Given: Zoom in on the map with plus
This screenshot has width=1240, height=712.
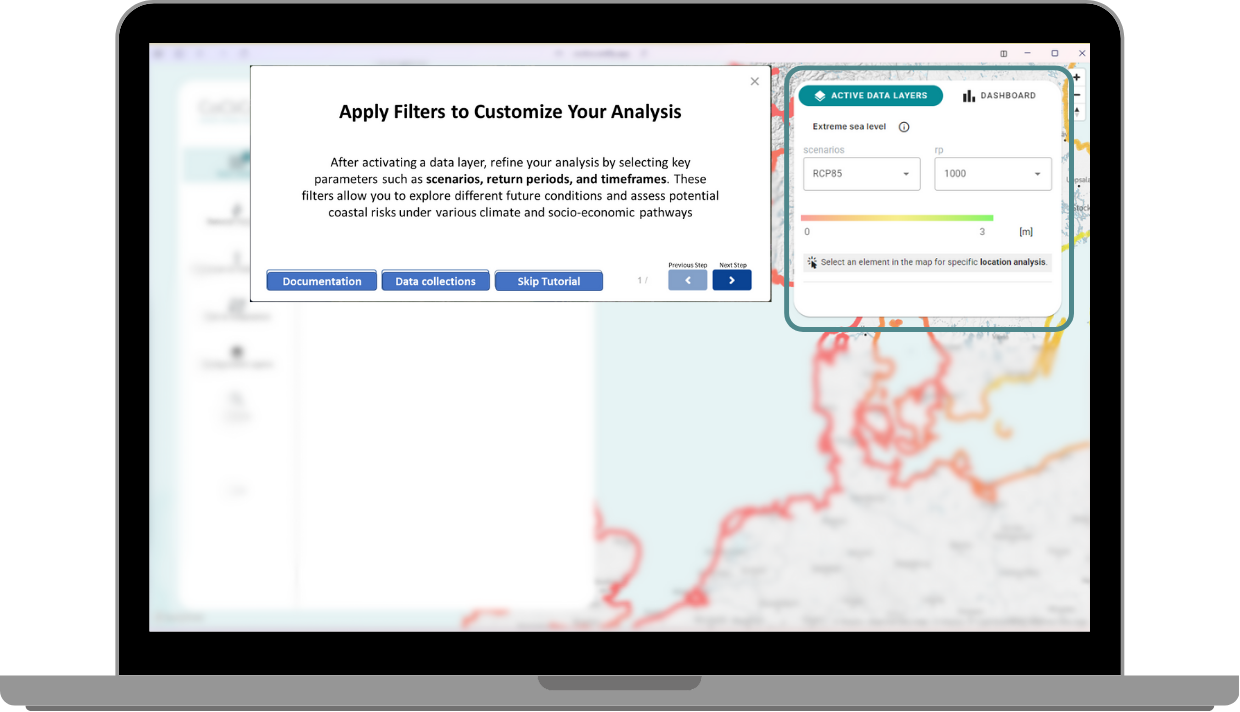Looking at the screenshot, I should pos(1077,77).
